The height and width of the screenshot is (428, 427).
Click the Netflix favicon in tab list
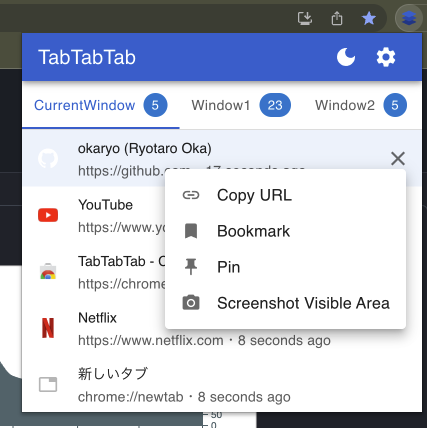(48, 328)
